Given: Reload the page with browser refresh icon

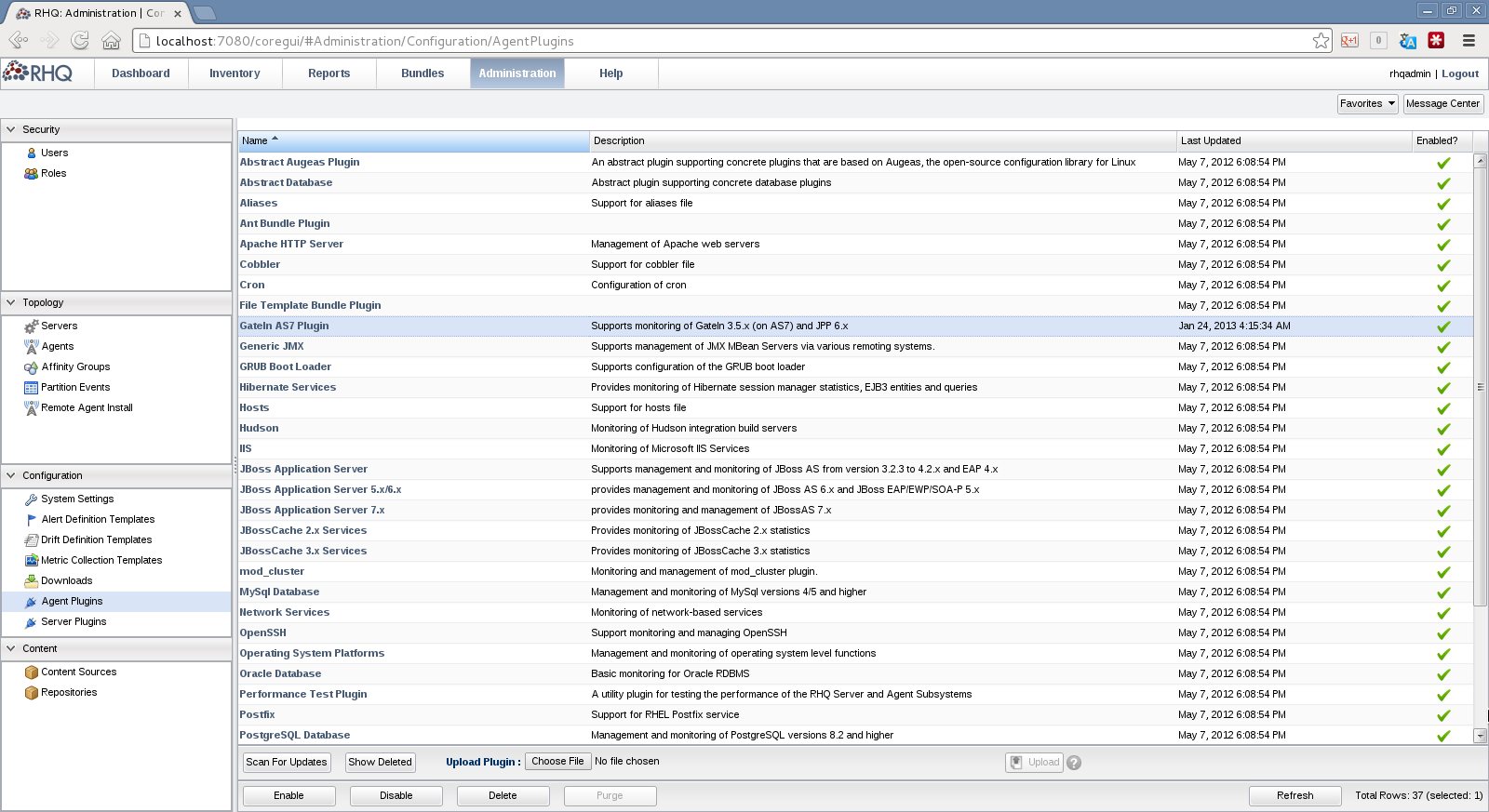Looking at the screenshot, I should pyautogui.click(x=80, y=40).
